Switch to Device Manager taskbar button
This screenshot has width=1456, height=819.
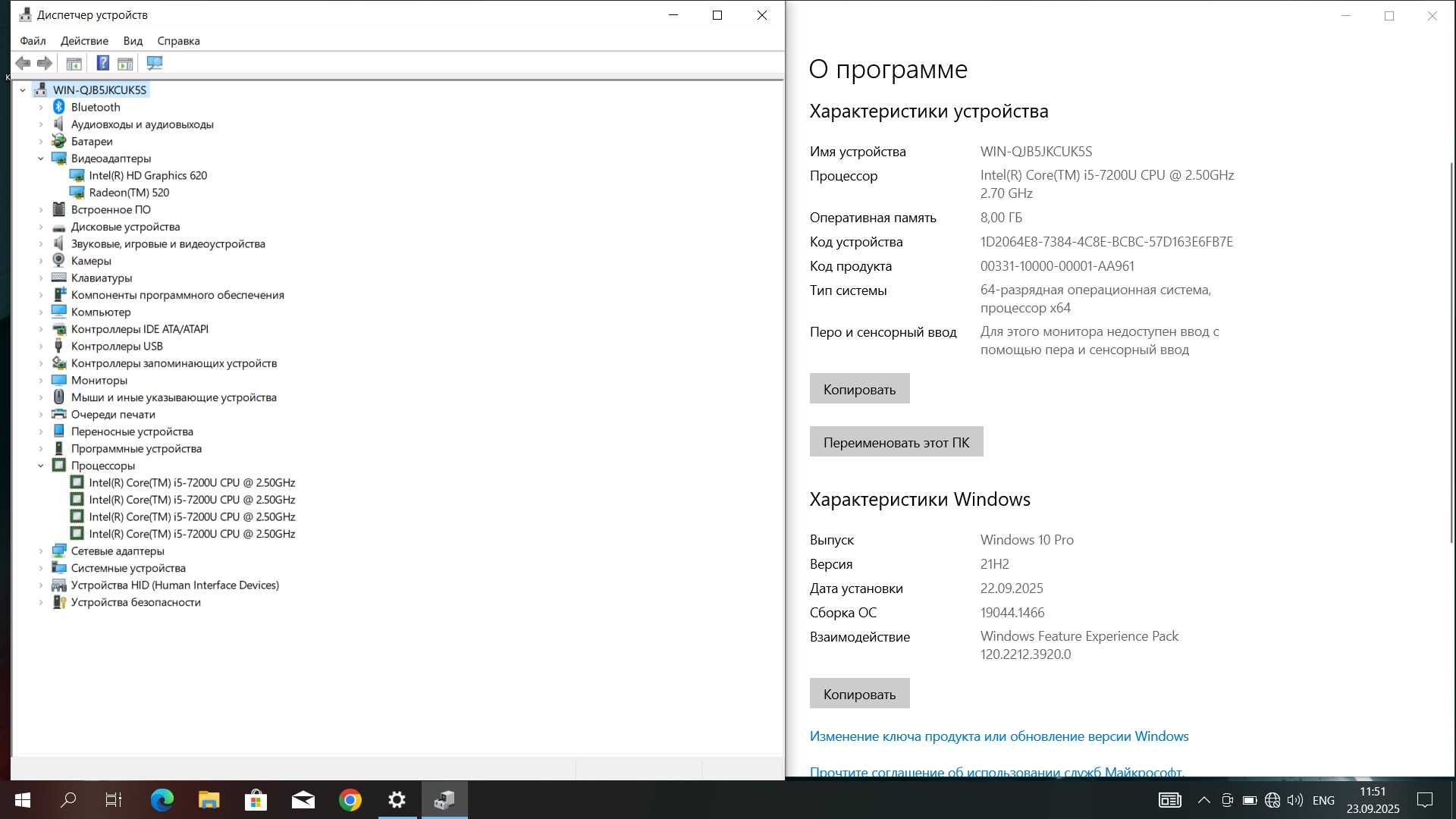(x=444, y=800)
